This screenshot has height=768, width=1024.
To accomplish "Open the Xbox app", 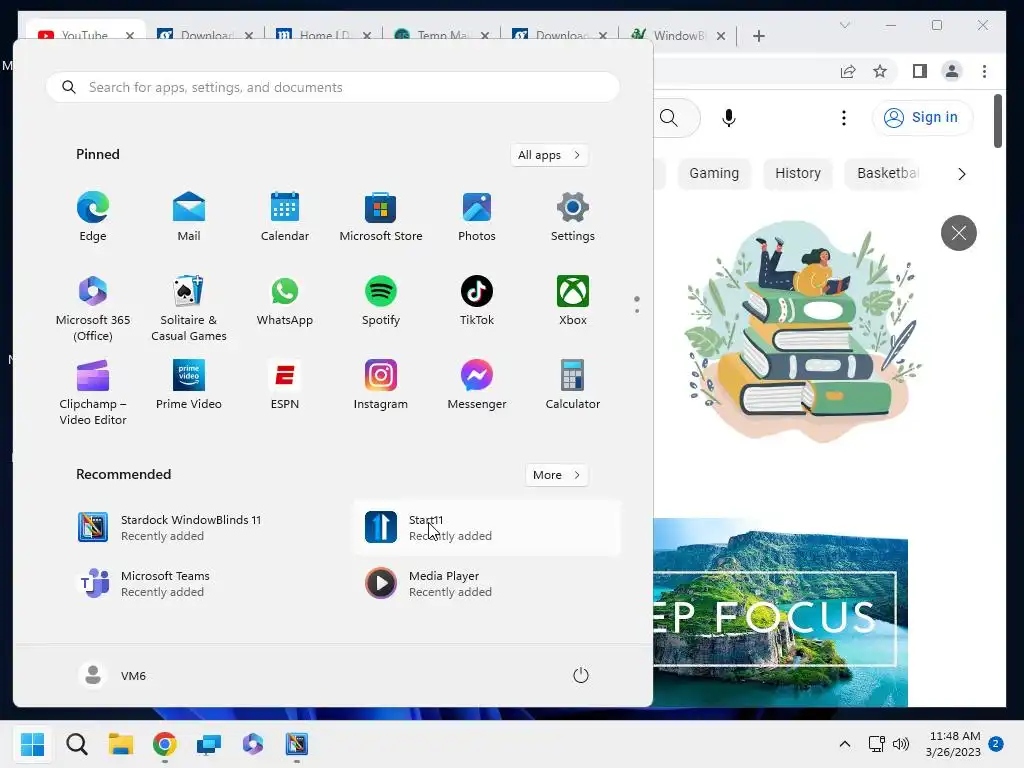I will [x=573, y=300].
